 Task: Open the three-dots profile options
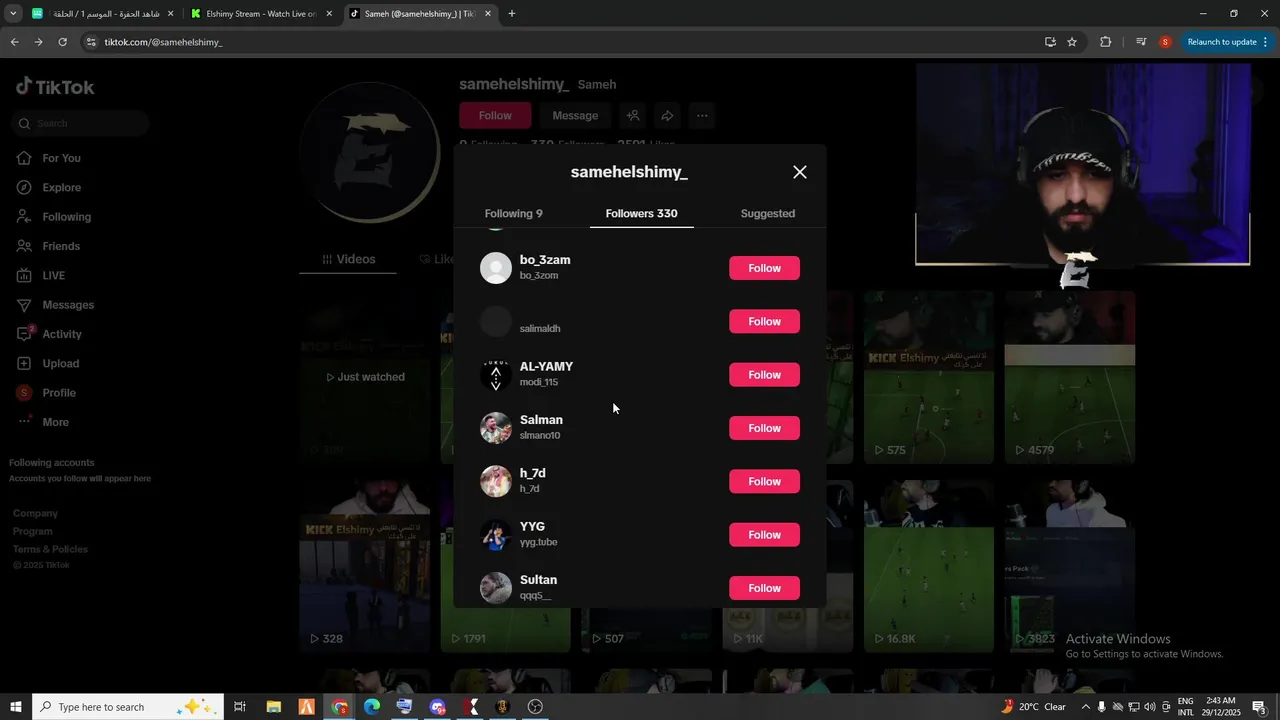702,116
